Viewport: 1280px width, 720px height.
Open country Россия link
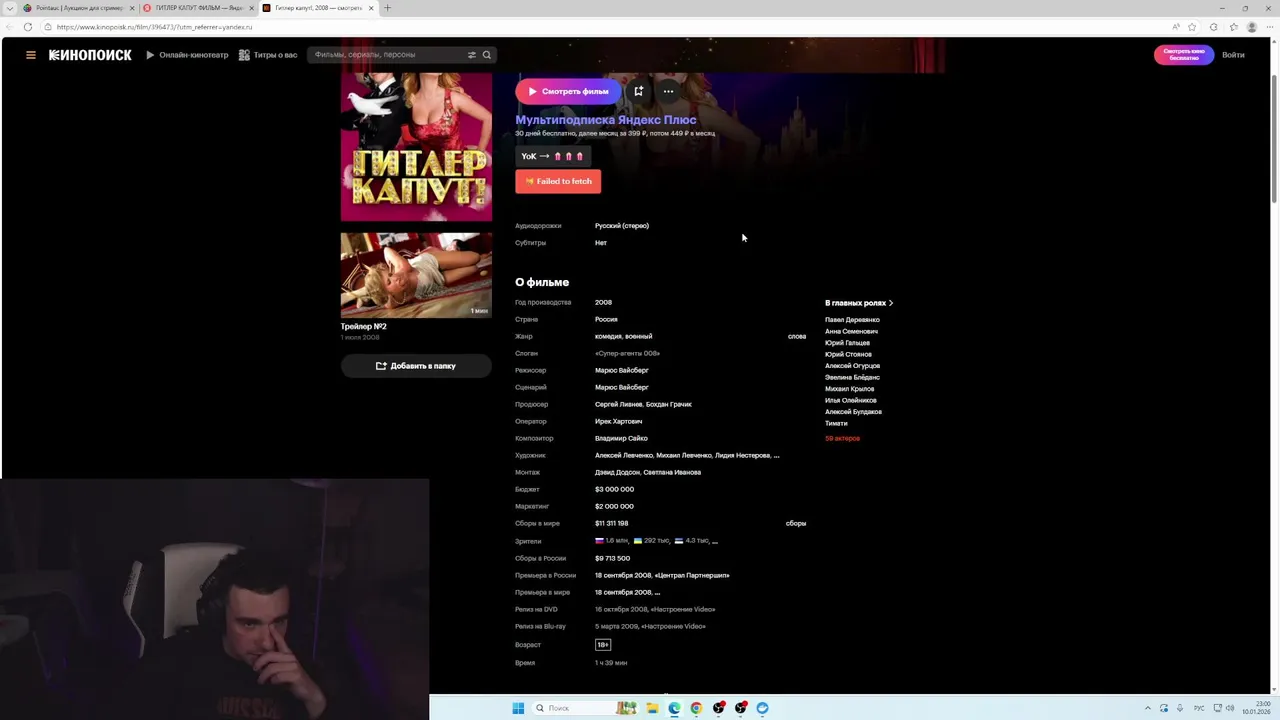pyautogui.click(x=606, y=319)
